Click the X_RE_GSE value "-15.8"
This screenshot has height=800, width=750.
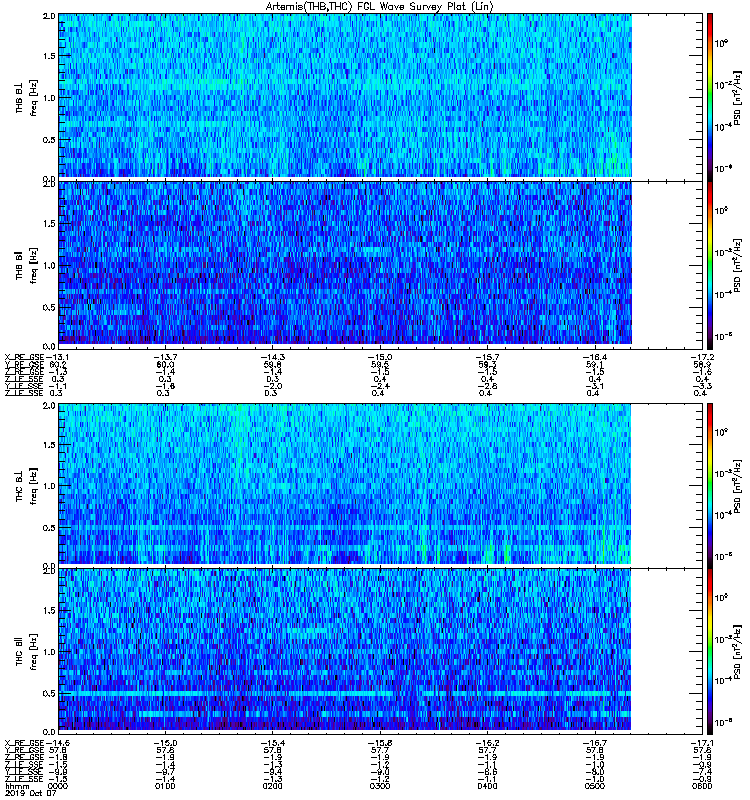380,743
